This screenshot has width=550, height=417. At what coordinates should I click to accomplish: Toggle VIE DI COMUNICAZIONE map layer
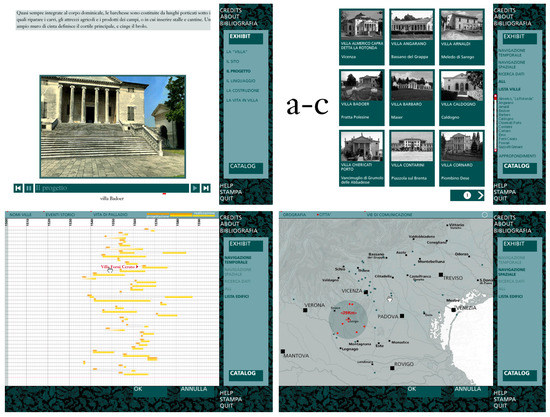389,214
